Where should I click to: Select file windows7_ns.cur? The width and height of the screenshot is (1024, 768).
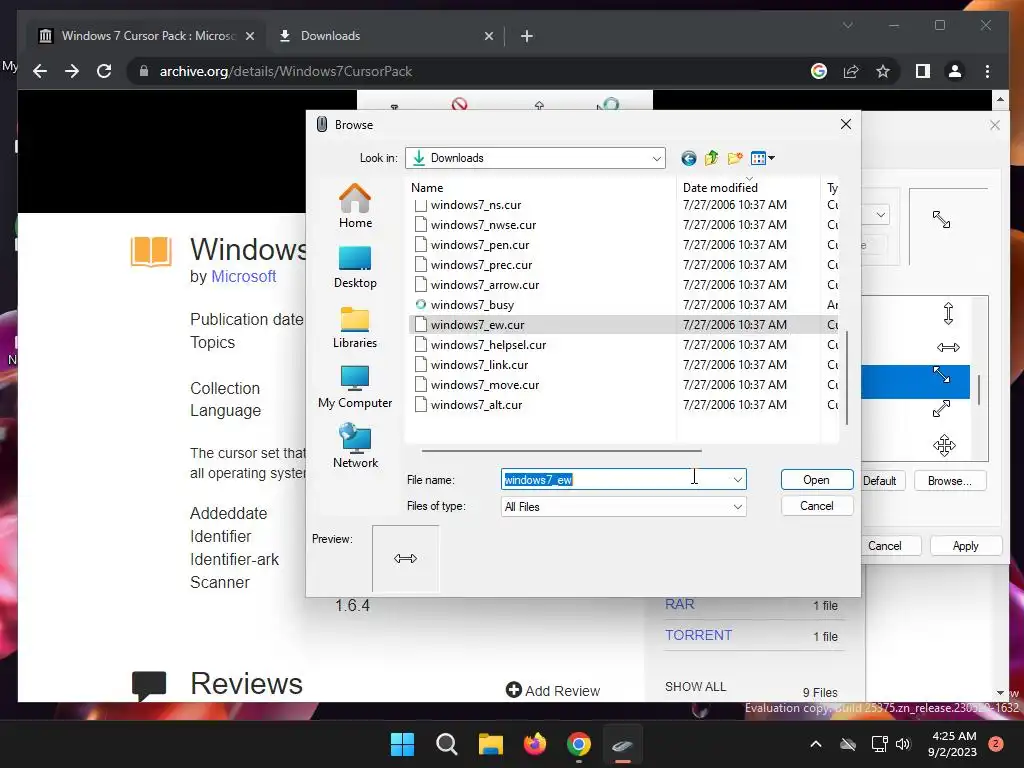475,205
